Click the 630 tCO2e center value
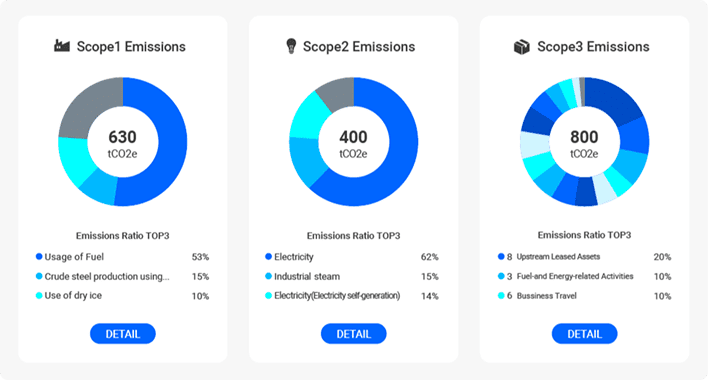This screenshot has height=380, width=708. tap(122, 144)
